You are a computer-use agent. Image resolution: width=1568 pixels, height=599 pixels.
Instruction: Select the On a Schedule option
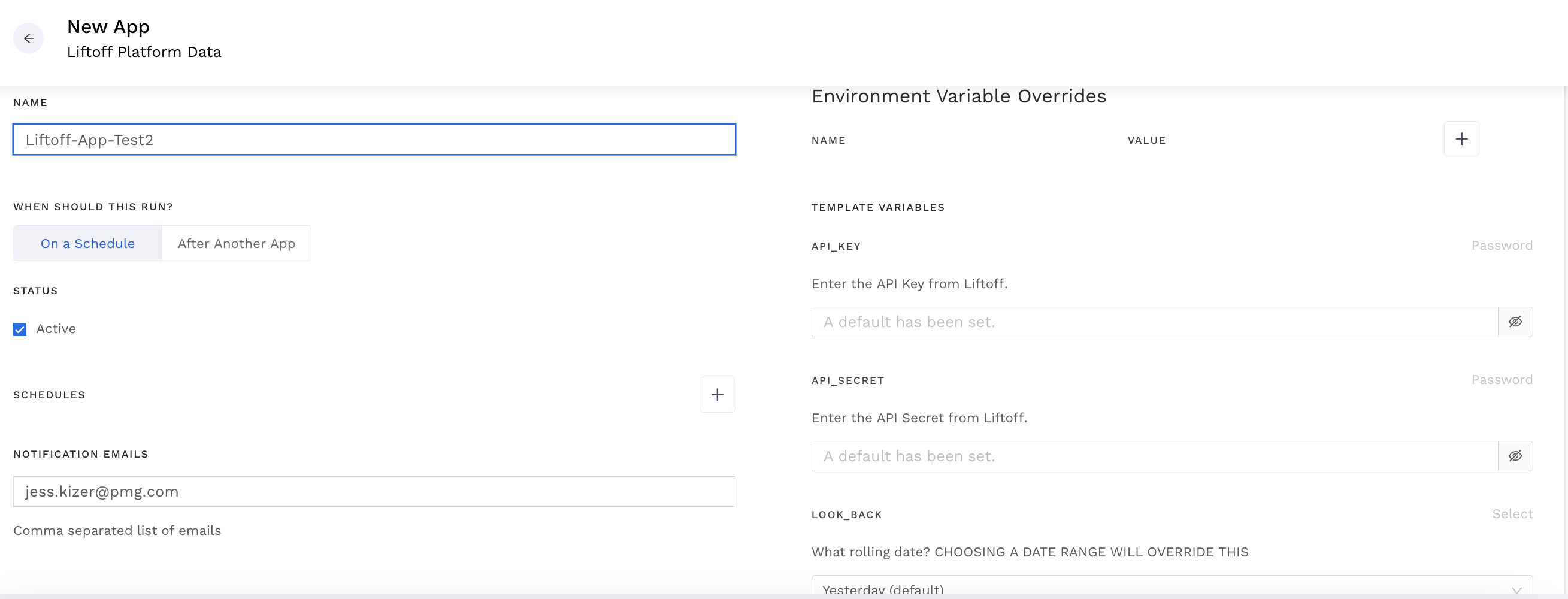pyautogui.click(x=87, y=244)
